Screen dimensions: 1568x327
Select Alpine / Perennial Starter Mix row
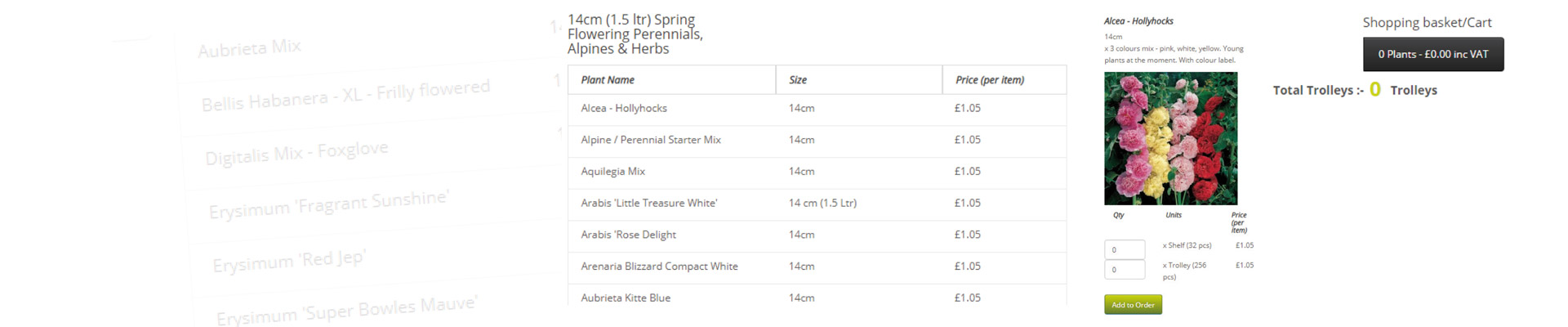point(817,141)
